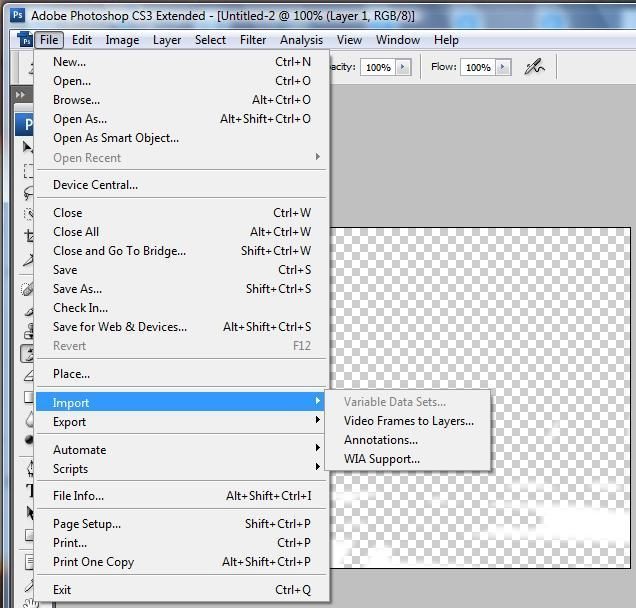Screen dimensions: 636x608
Task: Open the Analysis menu
Action: tap(301, 40)
